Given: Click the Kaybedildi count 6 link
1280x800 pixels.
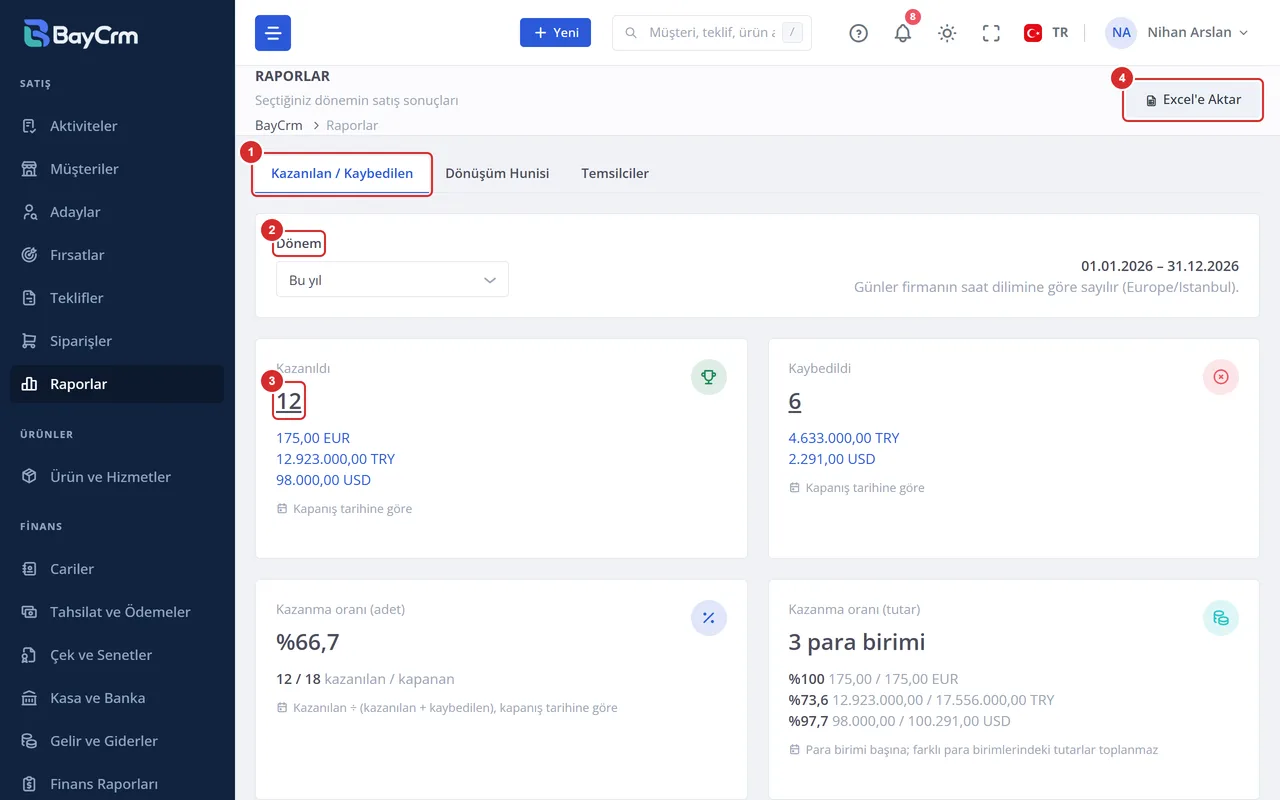Looking at the screenshot, I should [x=795, y=402].
